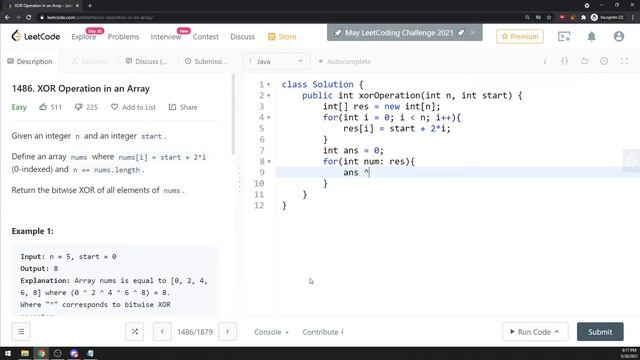The width and height of the screenshot is (640, 360).
Task: Open the LeetCode home logo
Action: point(36,36)
